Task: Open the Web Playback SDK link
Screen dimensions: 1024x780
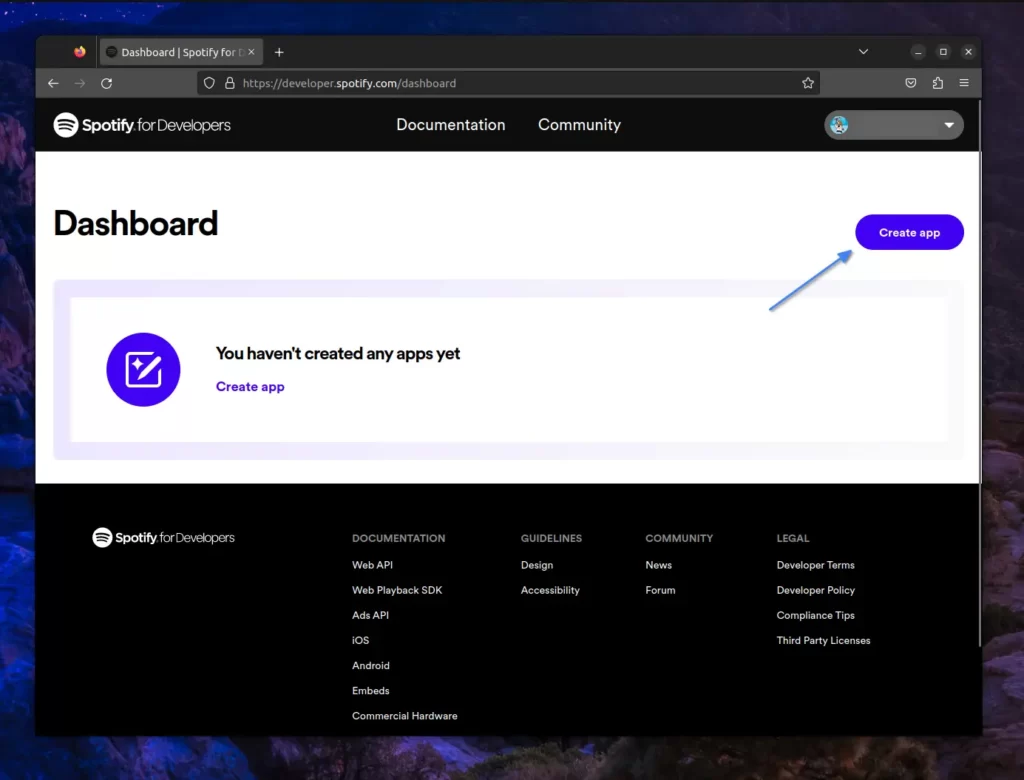Action: pyautogui.click(x=397, y=591)
